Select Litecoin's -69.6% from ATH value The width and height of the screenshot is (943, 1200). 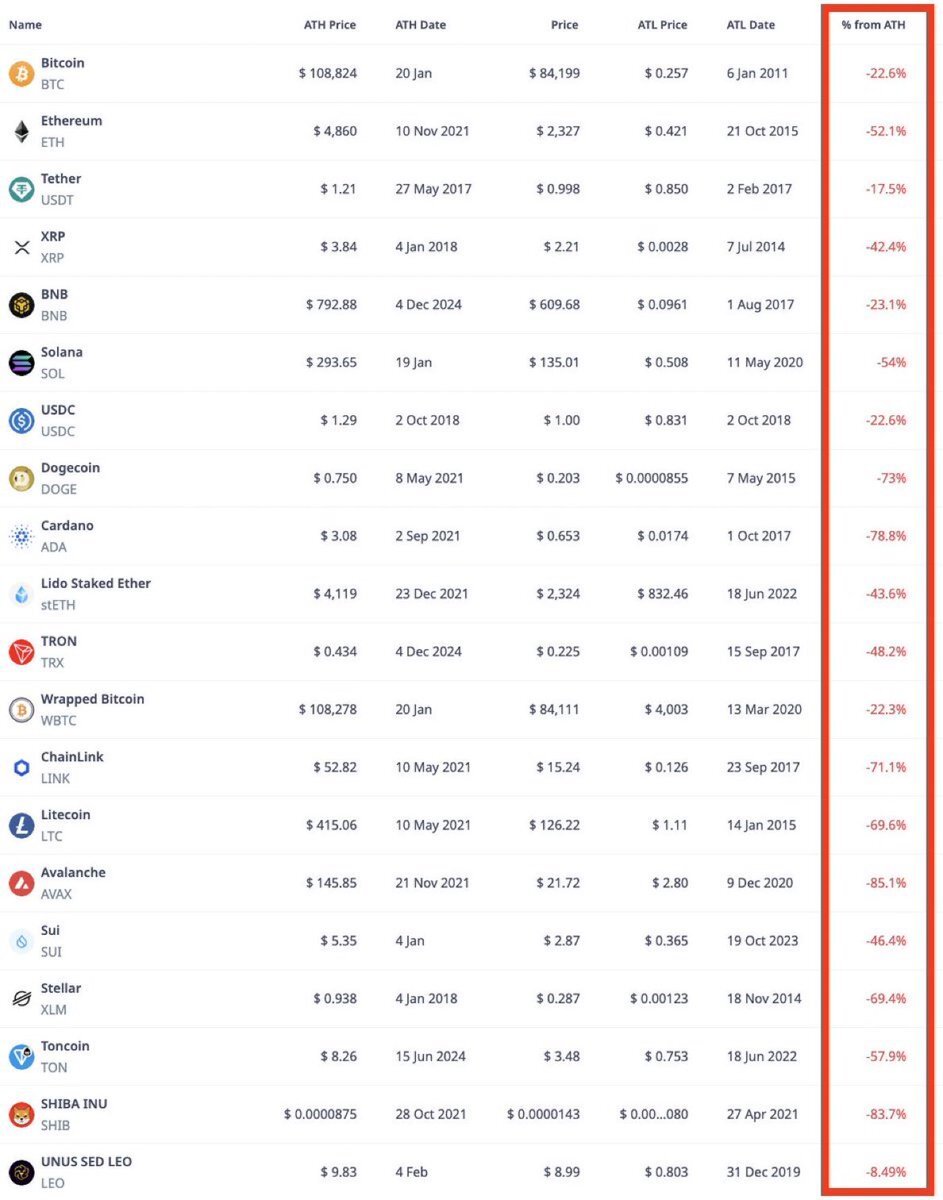886,825
